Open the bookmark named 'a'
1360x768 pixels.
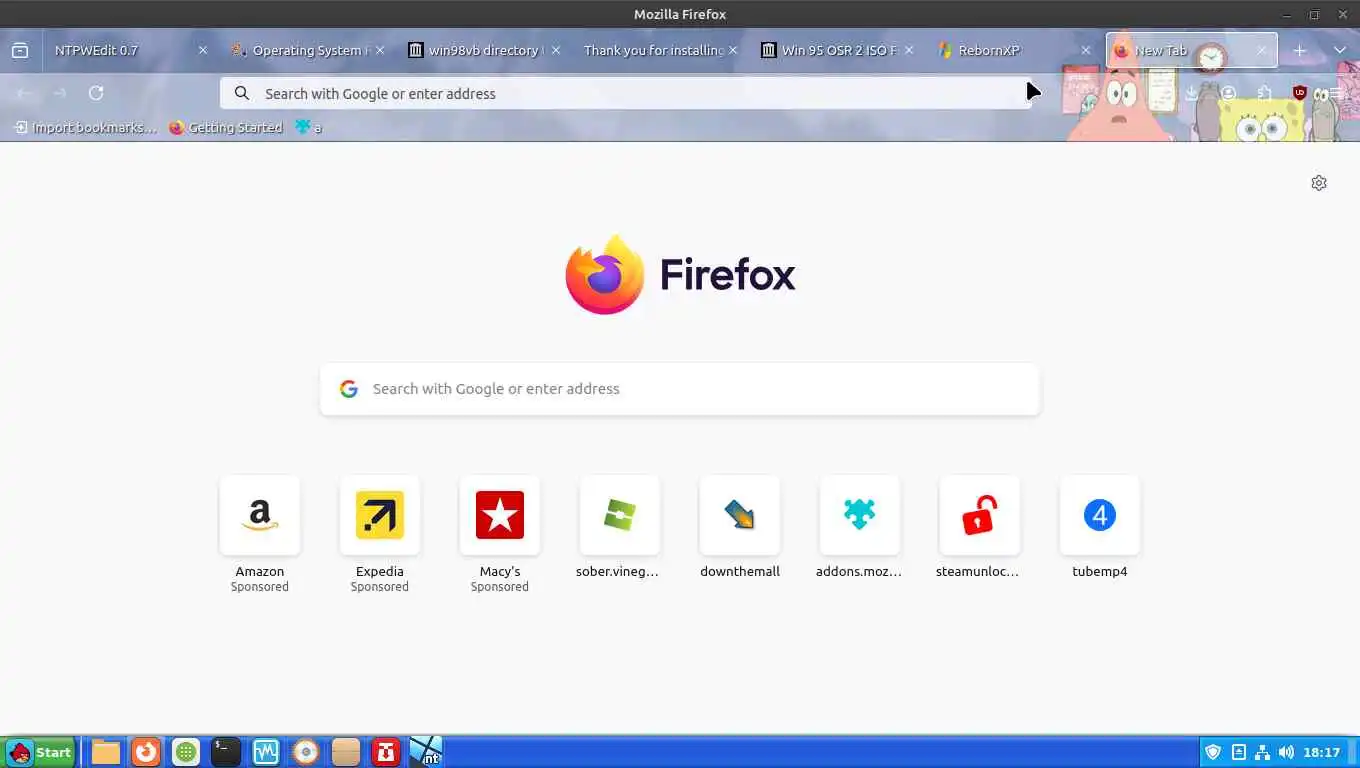click(308, 127)
